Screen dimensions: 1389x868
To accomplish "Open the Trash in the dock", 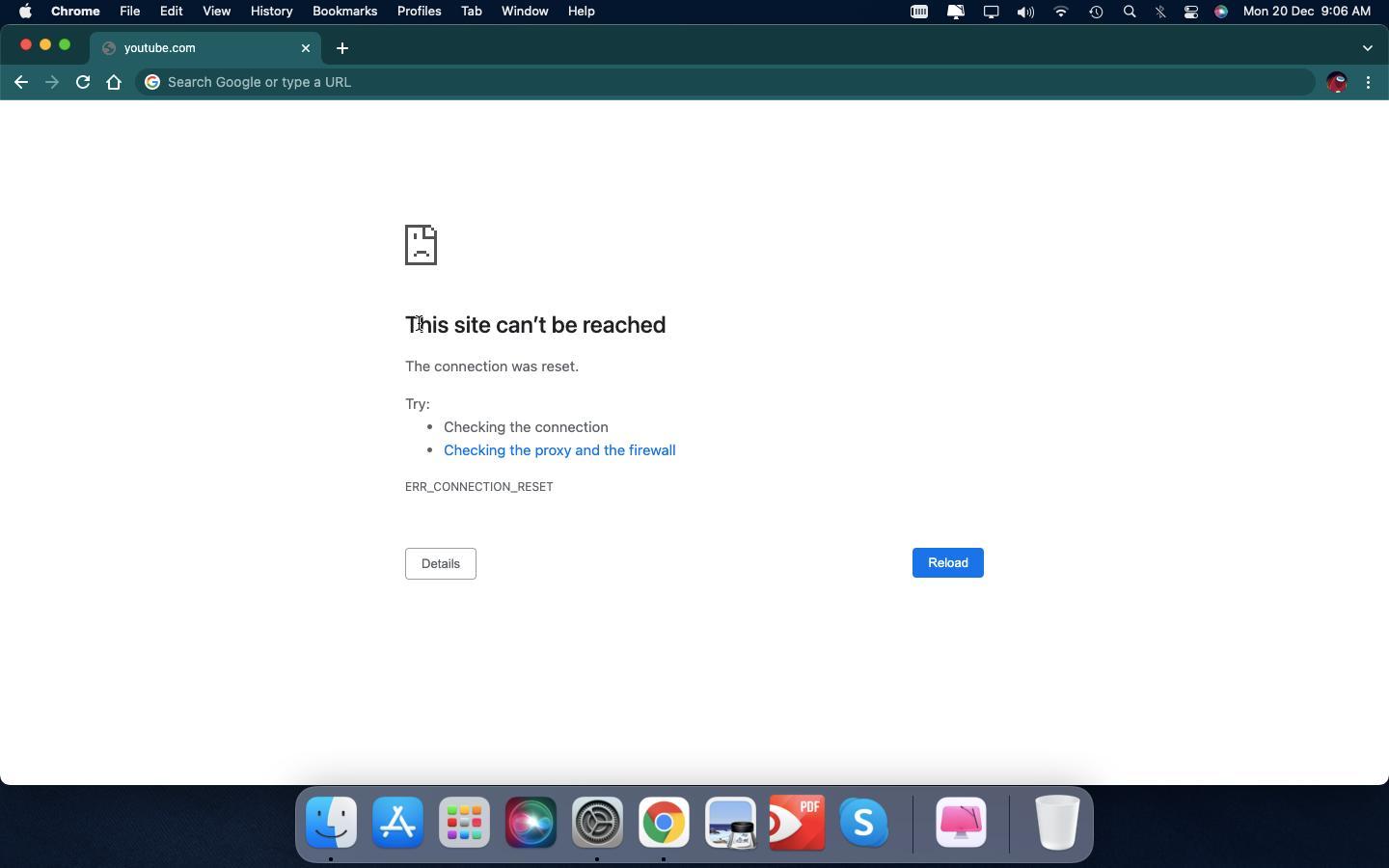I will [1057, 823].
